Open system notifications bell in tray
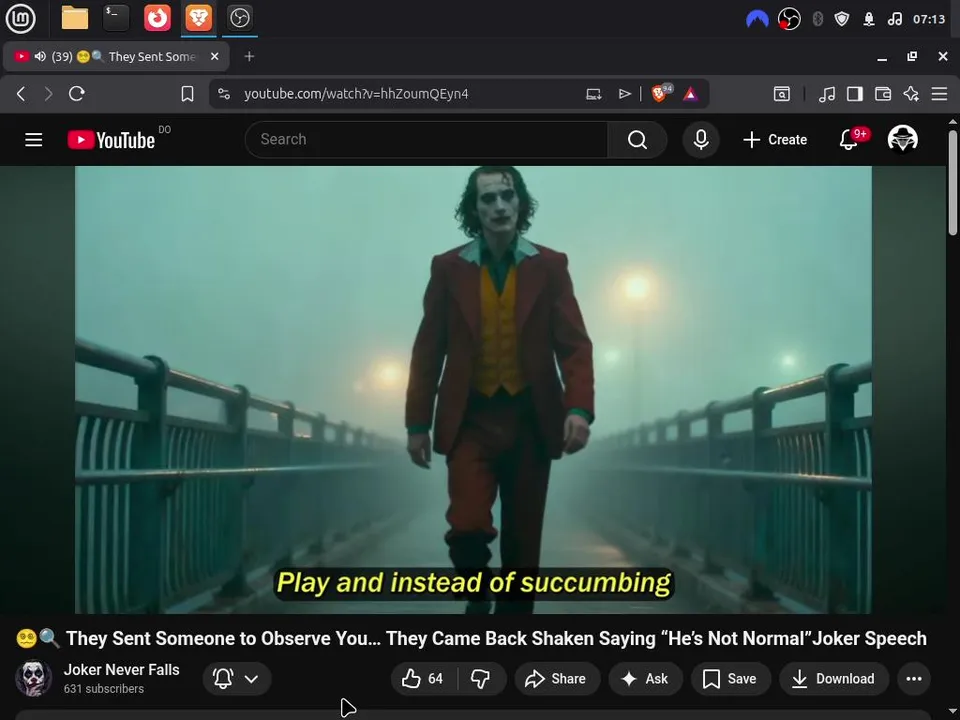960x720 pixels. pyautogui.click(x=869, y=19)
